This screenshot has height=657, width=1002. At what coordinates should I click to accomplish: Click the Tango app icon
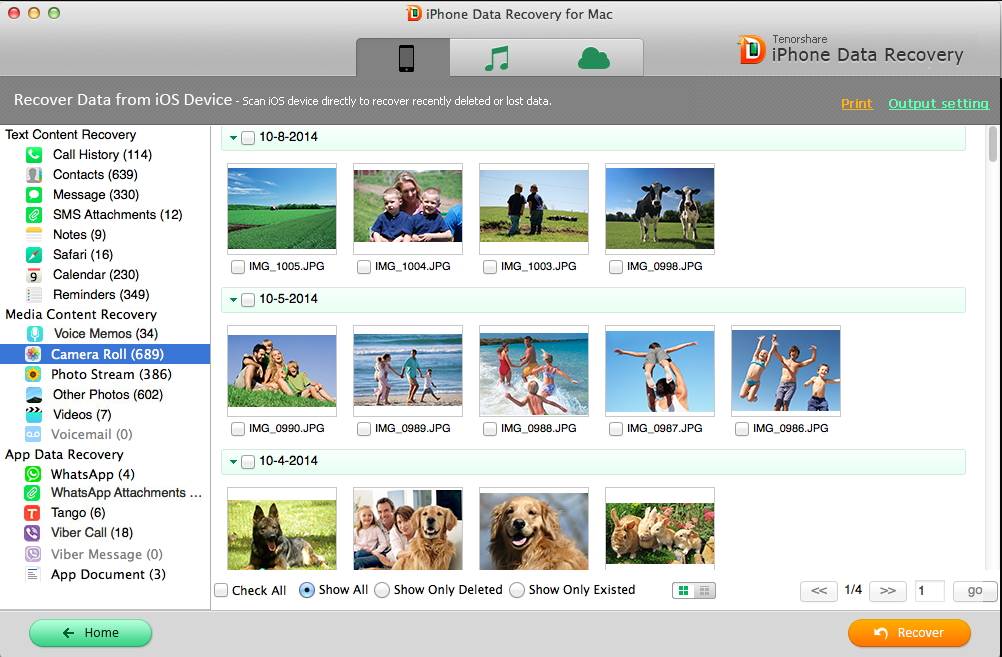tap(33, 513)
